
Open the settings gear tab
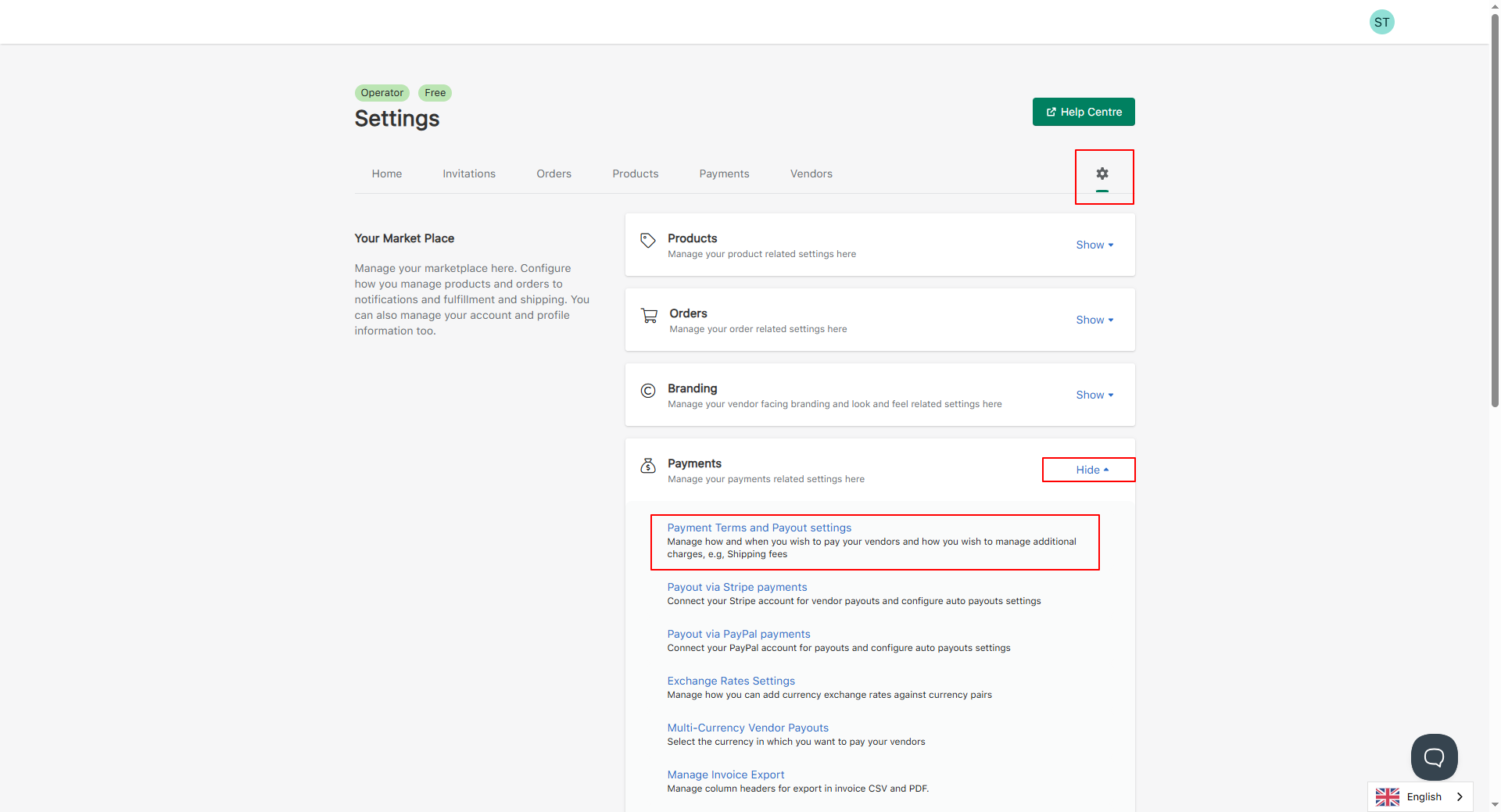click(1102, 173)
